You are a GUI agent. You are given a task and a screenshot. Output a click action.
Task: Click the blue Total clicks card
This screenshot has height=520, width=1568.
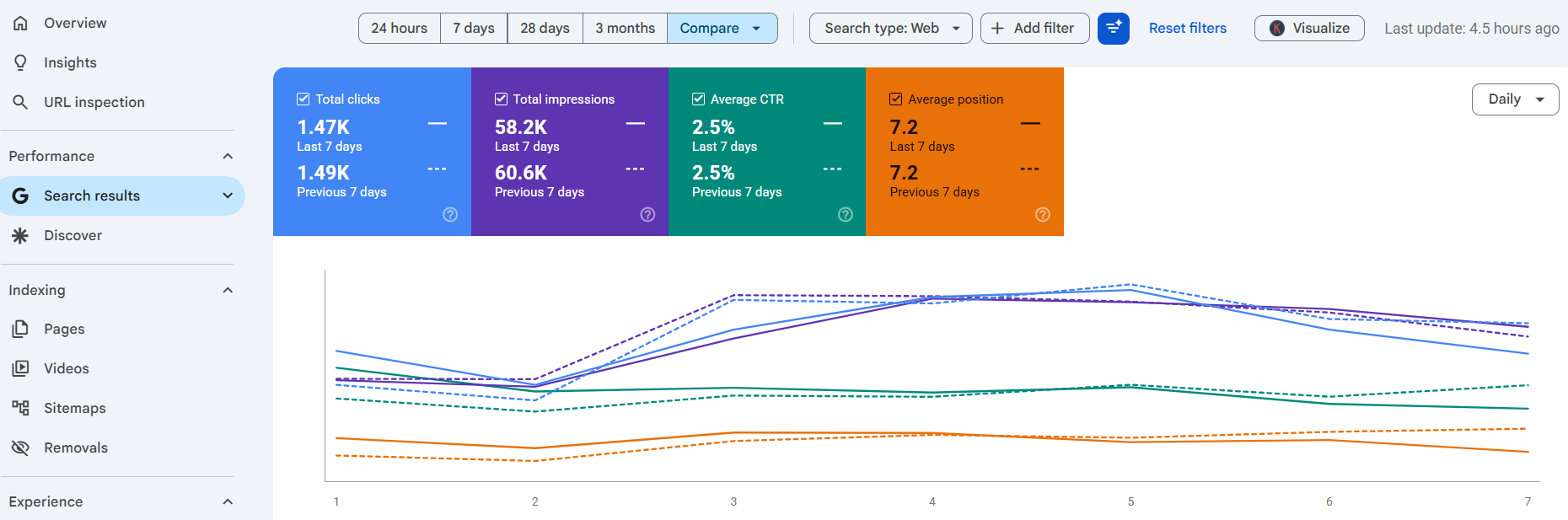click(x=372, y=152)
